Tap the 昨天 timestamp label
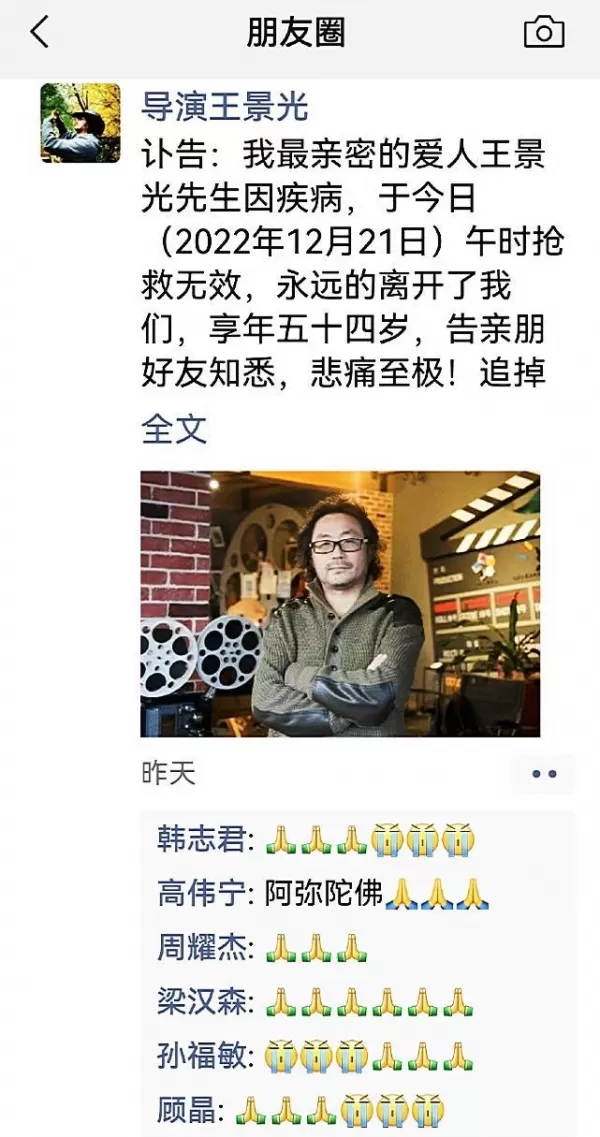600x1137 pixels. (x=168, y=774)
